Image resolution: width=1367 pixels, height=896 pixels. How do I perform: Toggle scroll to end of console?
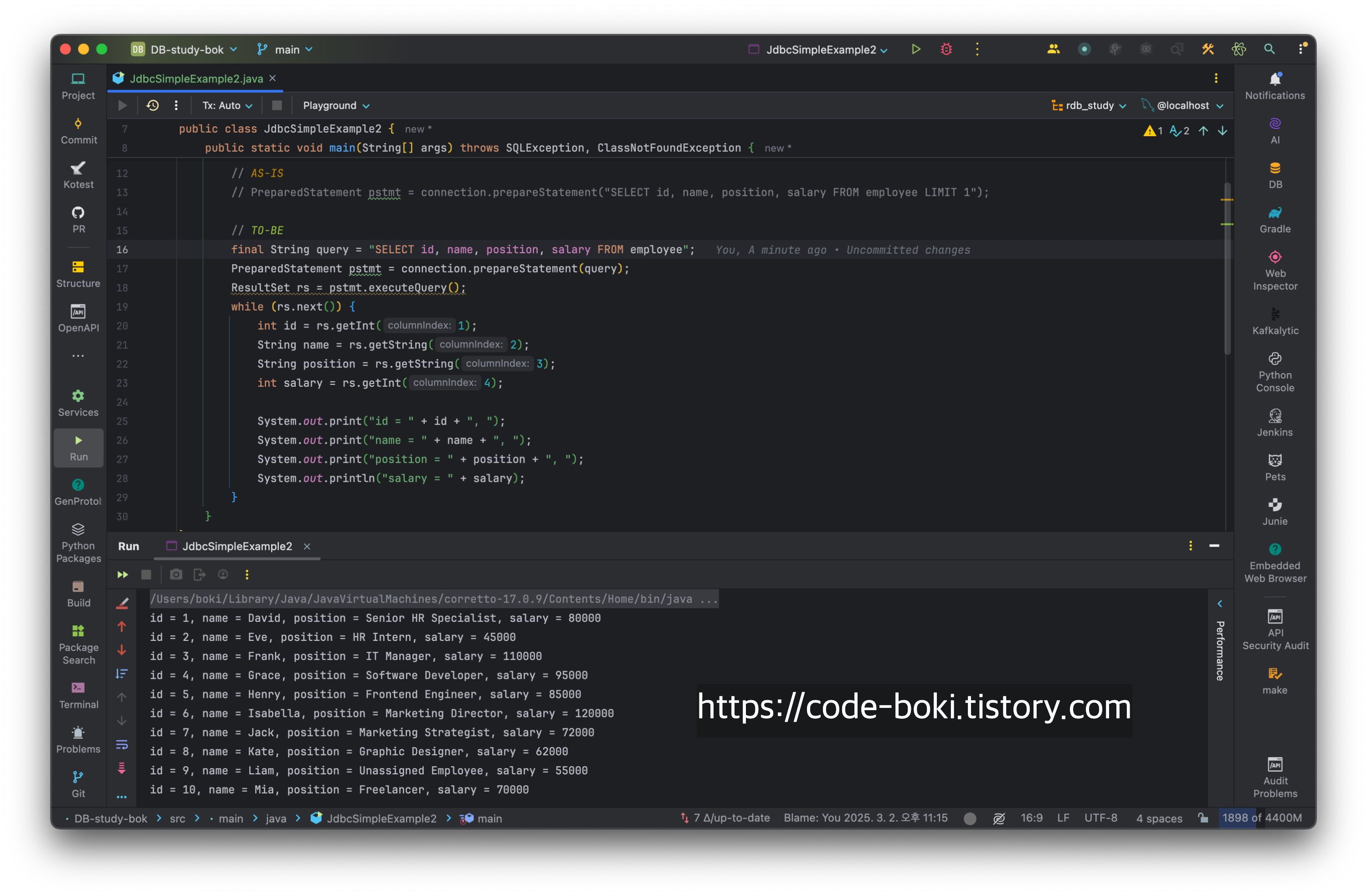coord(122,768)
